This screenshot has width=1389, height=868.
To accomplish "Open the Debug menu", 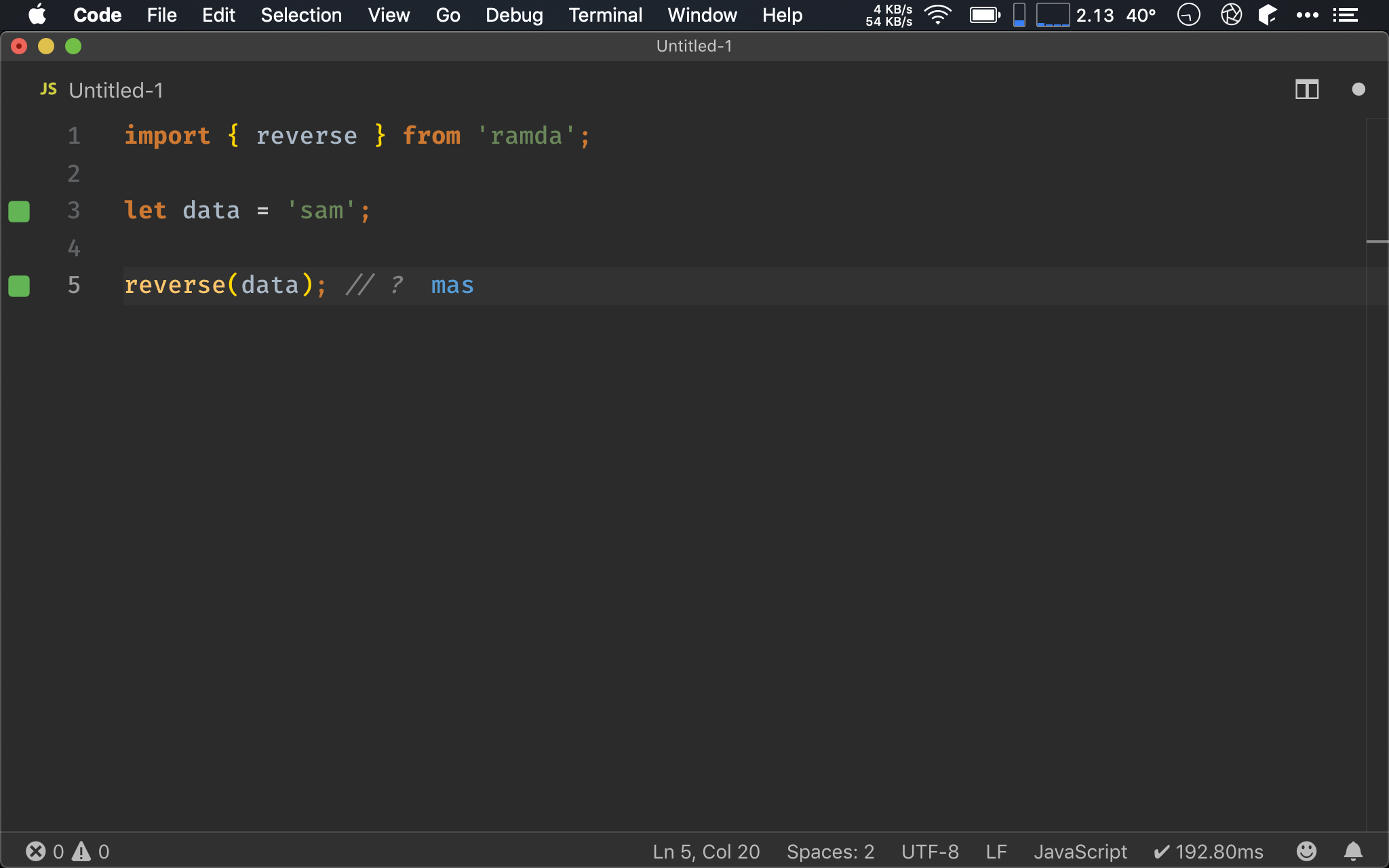I will pos(514,15).
